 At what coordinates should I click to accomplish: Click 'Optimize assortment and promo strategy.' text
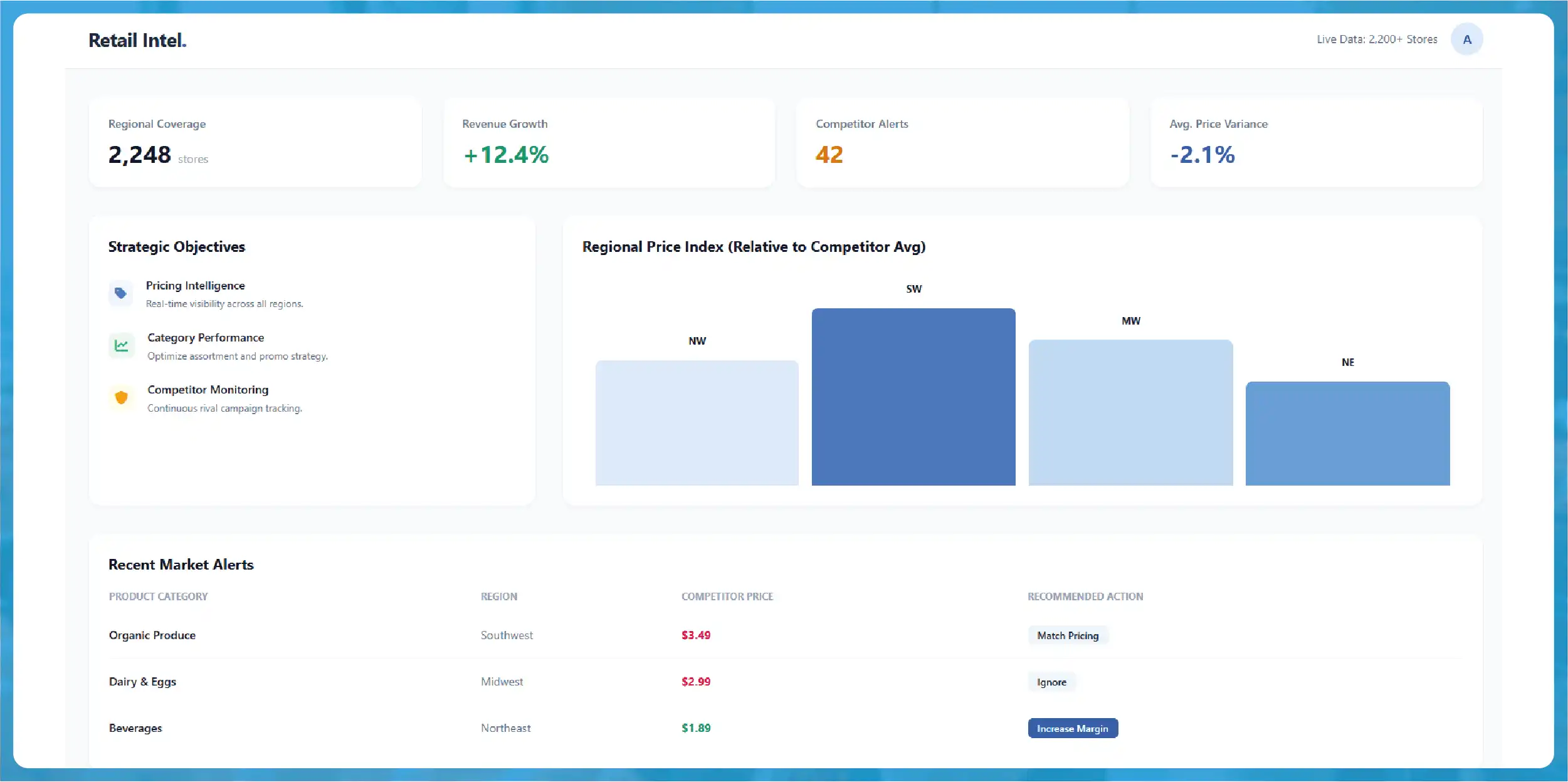[238, 356]
